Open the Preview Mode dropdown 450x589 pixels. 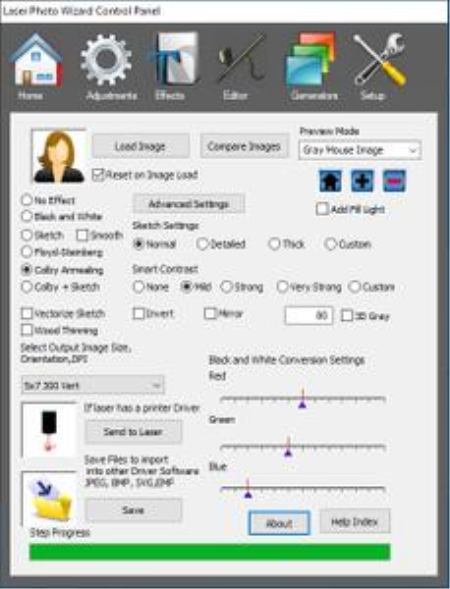pos(360,150)
